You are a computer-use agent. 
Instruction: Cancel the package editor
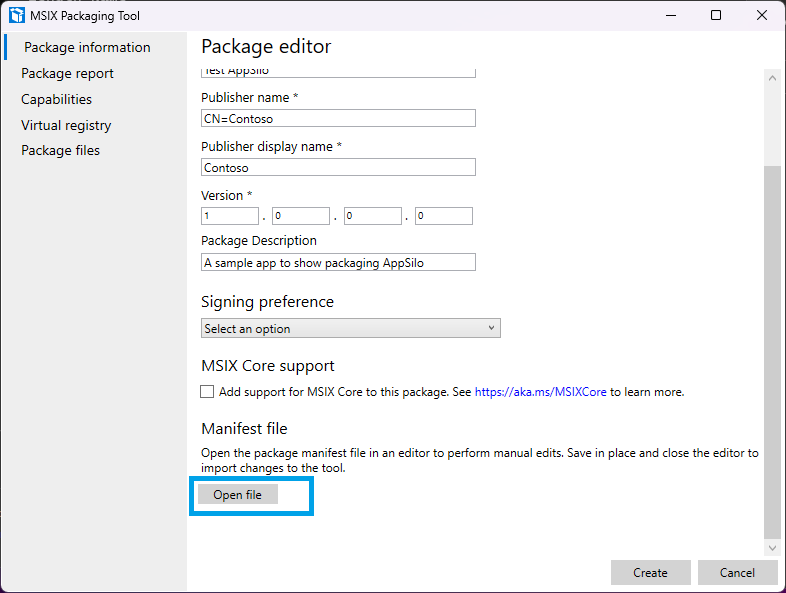[x=737, y=572]
